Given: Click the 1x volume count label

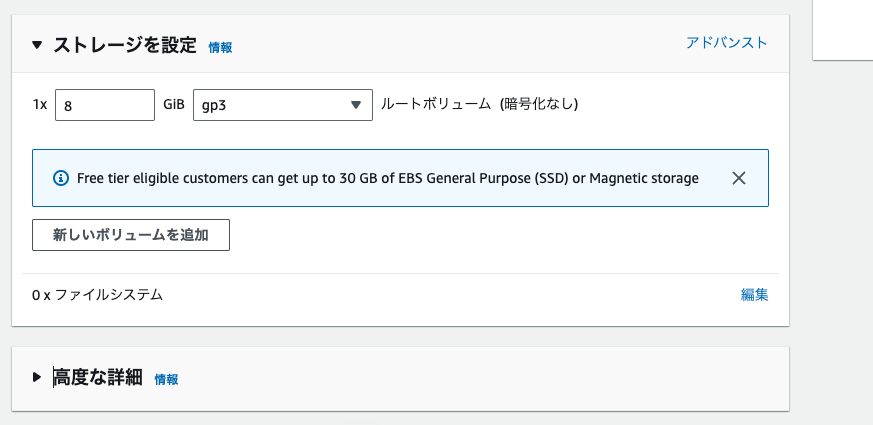Looking at the screenshot, I should [40, 104].
